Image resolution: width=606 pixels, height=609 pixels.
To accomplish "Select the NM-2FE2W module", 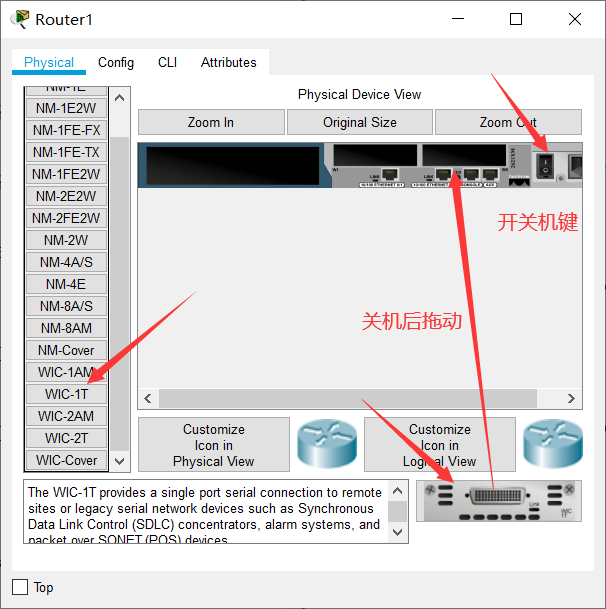I will tap(66, 218).
